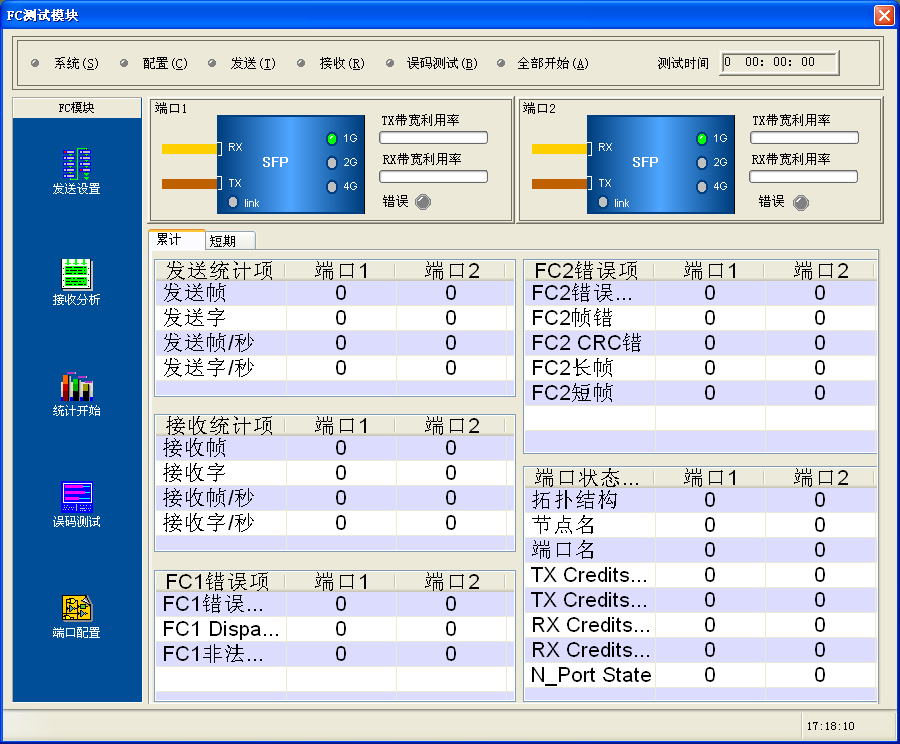Click the status bar clock 17:18:10
The height and width of the screenshot is (744, 900).
(831, 726)
